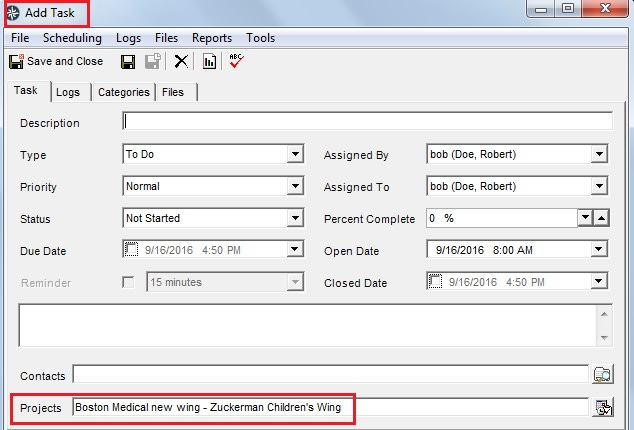Enable the Closed Date checkbox
634x430 pixels.
click(x=435, y=281)
